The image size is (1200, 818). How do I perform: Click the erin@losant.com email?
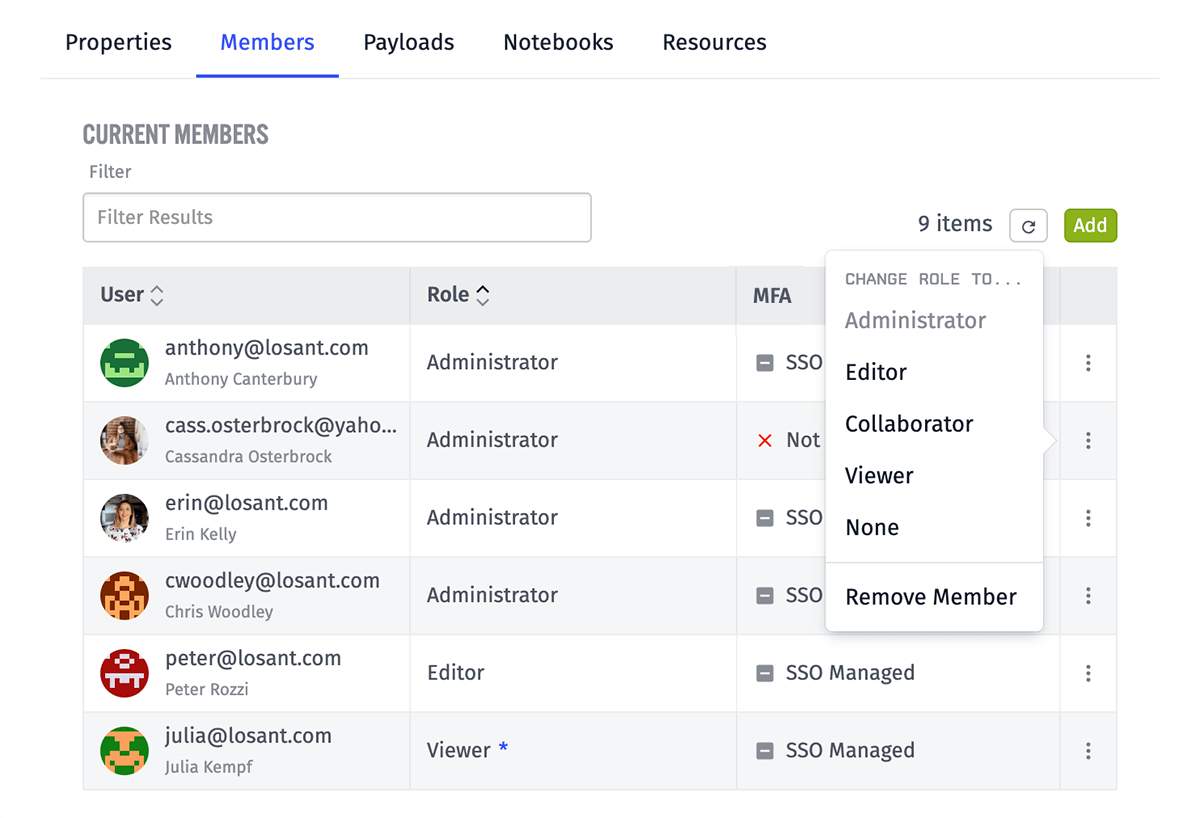click(246, 503)
